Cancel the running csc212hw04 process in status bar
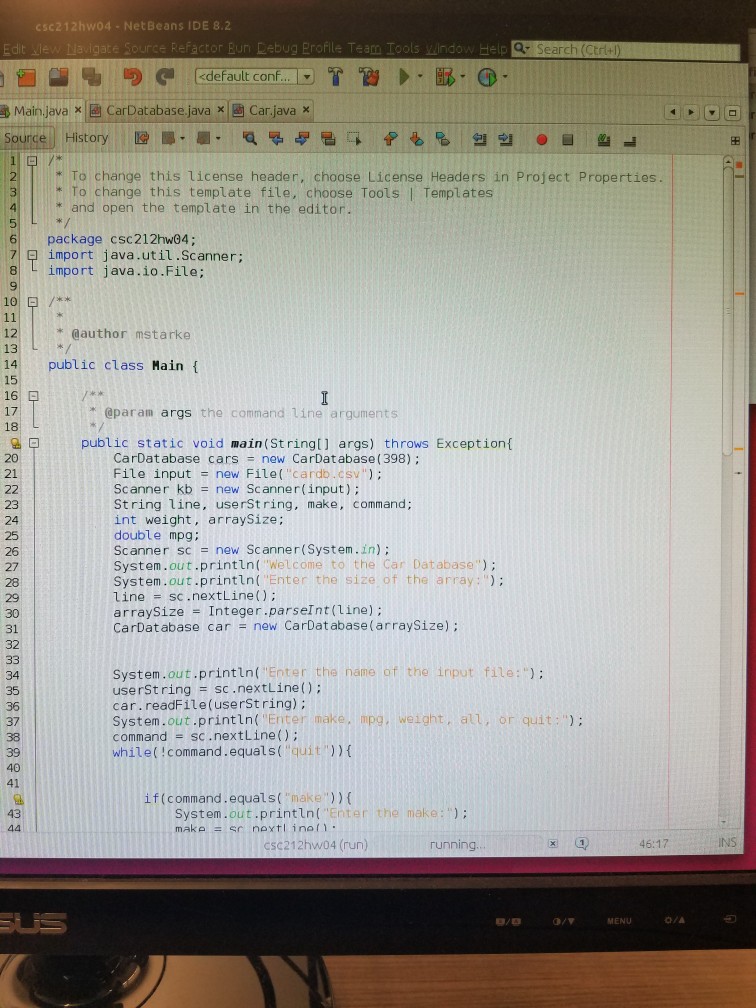The width and height of the screenshot is (756, 1008). 553,843
